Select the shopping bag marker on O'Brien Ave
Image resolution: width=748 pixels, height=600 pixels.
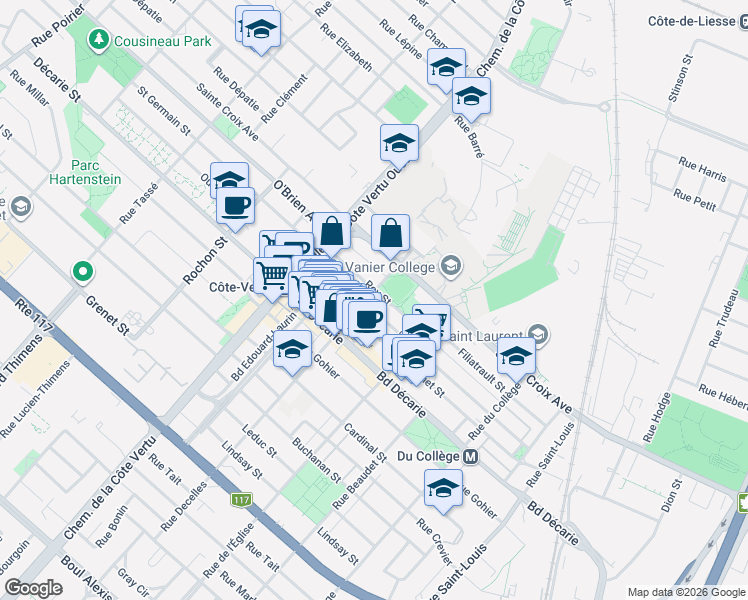point(331,234)
